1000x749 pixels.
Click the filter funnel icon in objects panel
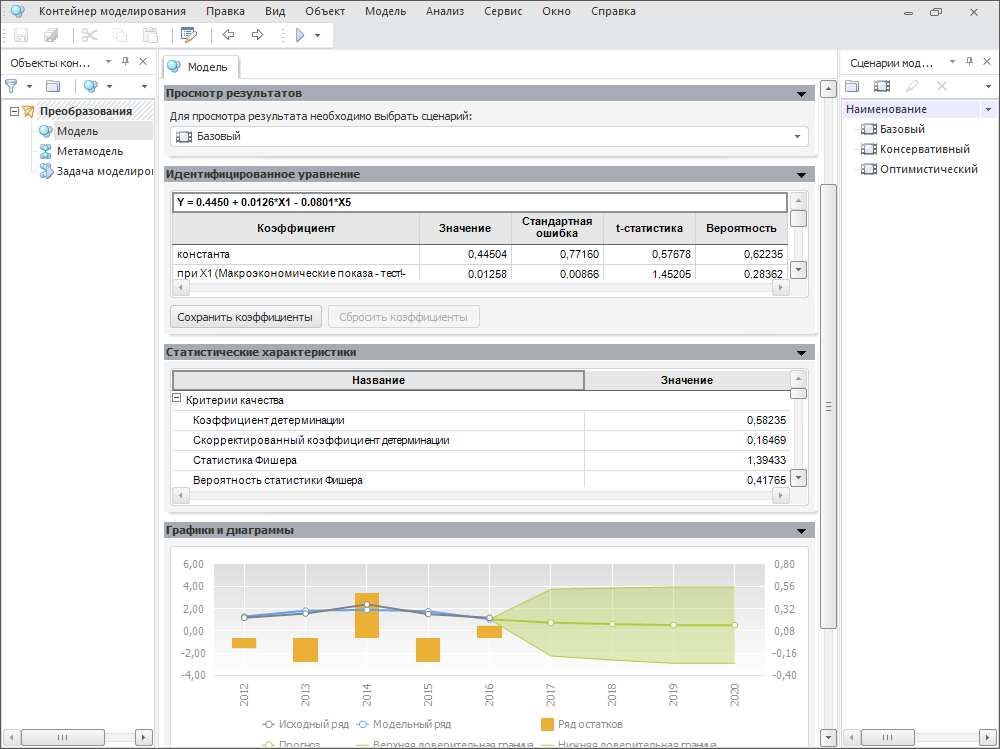coord(12,87)
